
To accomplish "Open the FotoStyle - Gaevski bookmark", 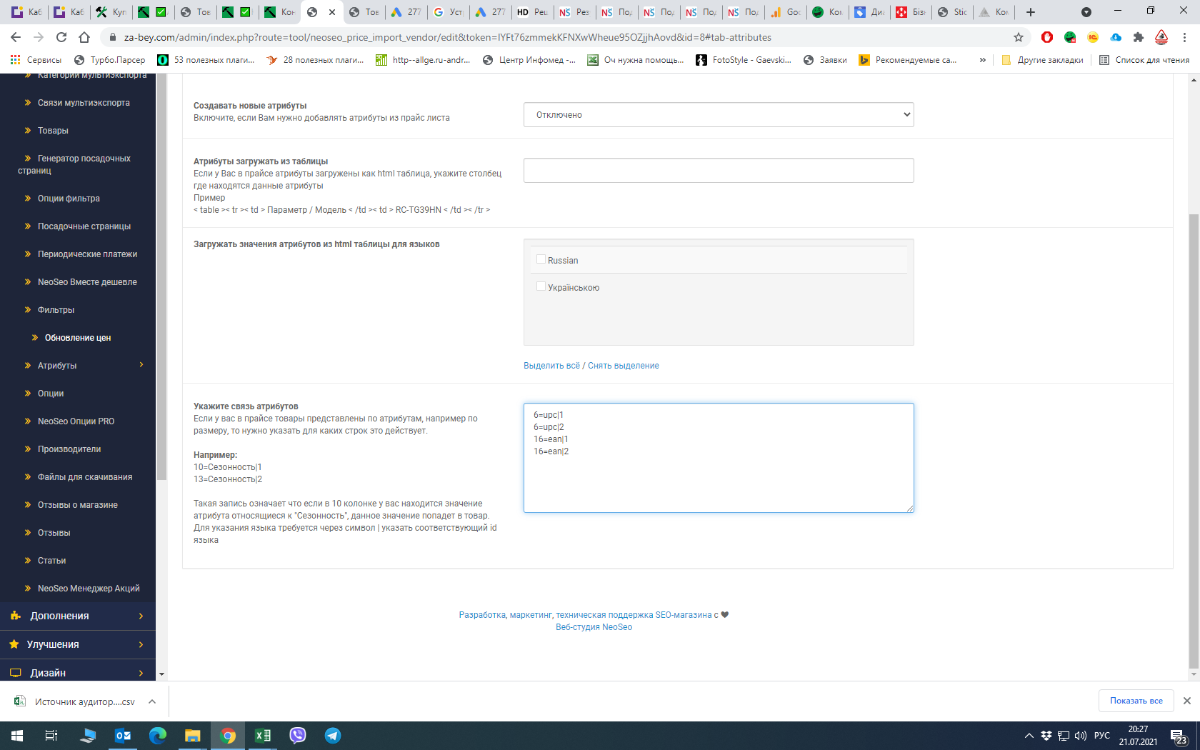I will click(x=744, y=60).
